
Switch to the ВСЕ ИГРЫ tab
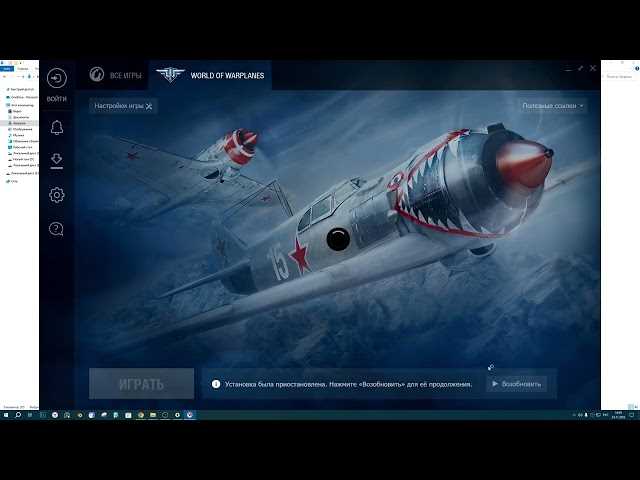116,75
